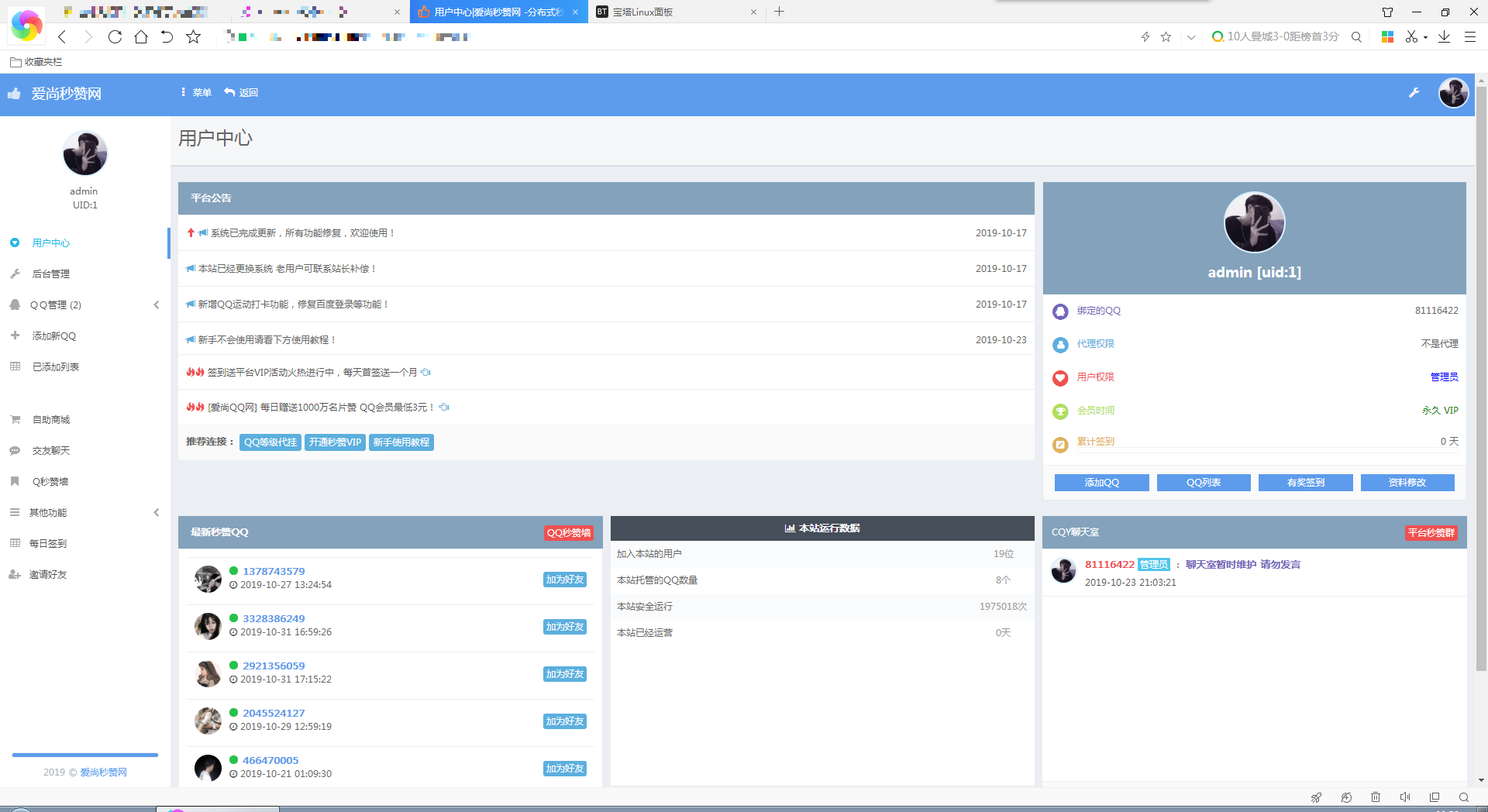Reload page with browser refresh icon

[x=115, y=36]
